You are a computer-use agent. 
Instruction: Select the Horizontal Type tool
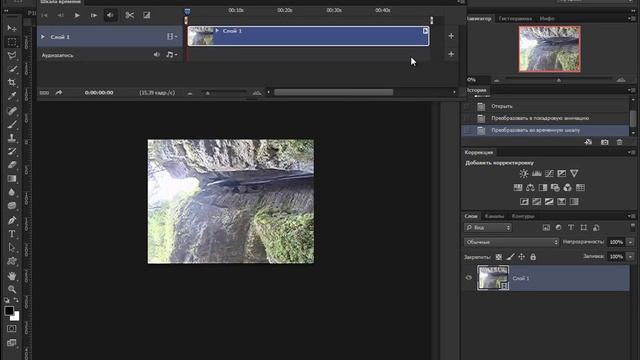tap(12, 234)
